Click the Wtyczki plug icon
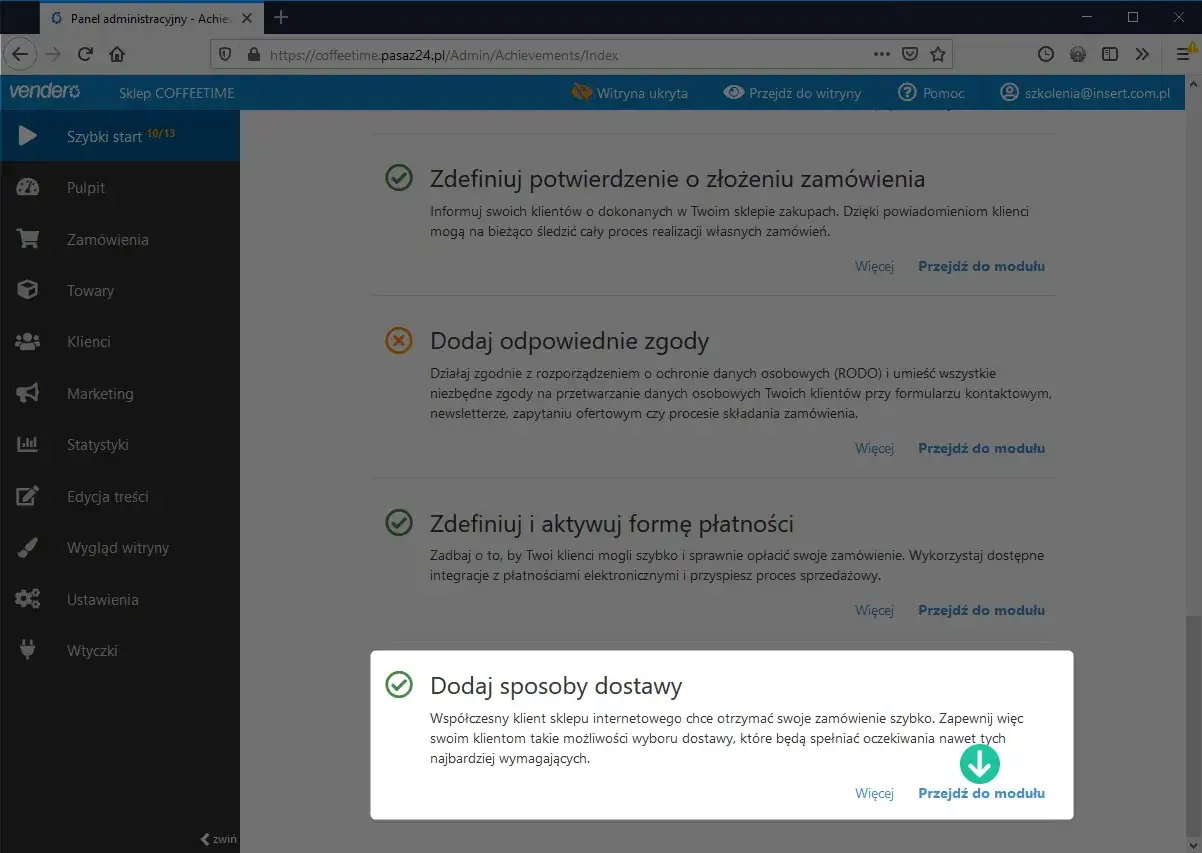 point(28,650)
